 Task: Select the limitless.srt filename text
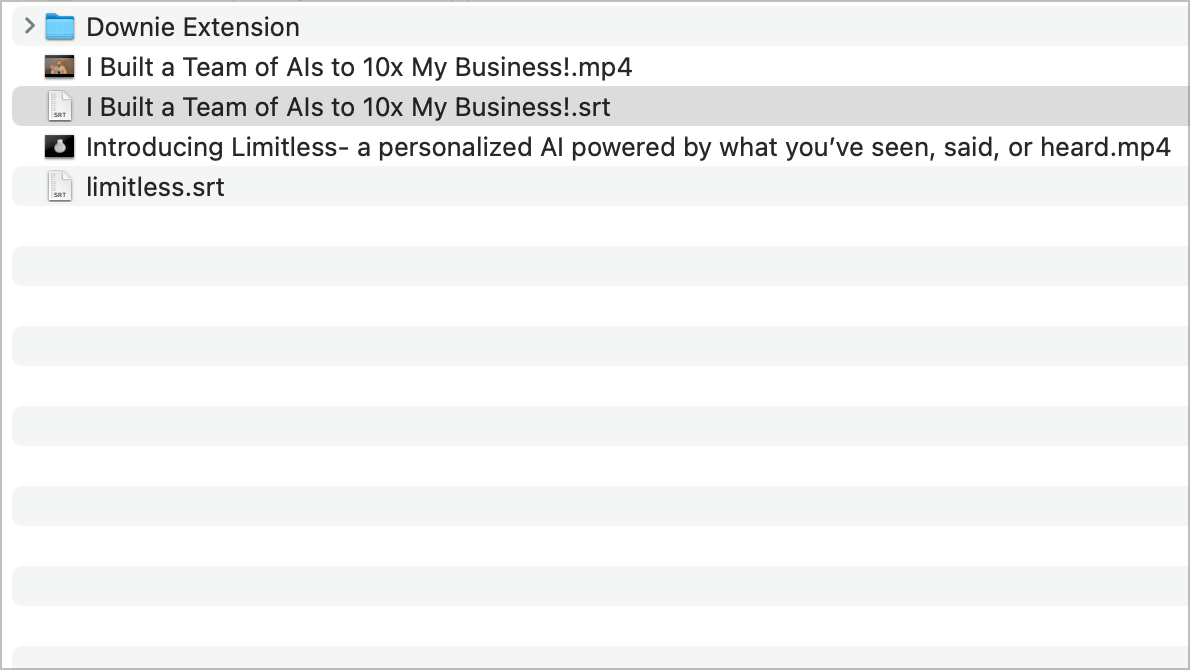point(156,187)
